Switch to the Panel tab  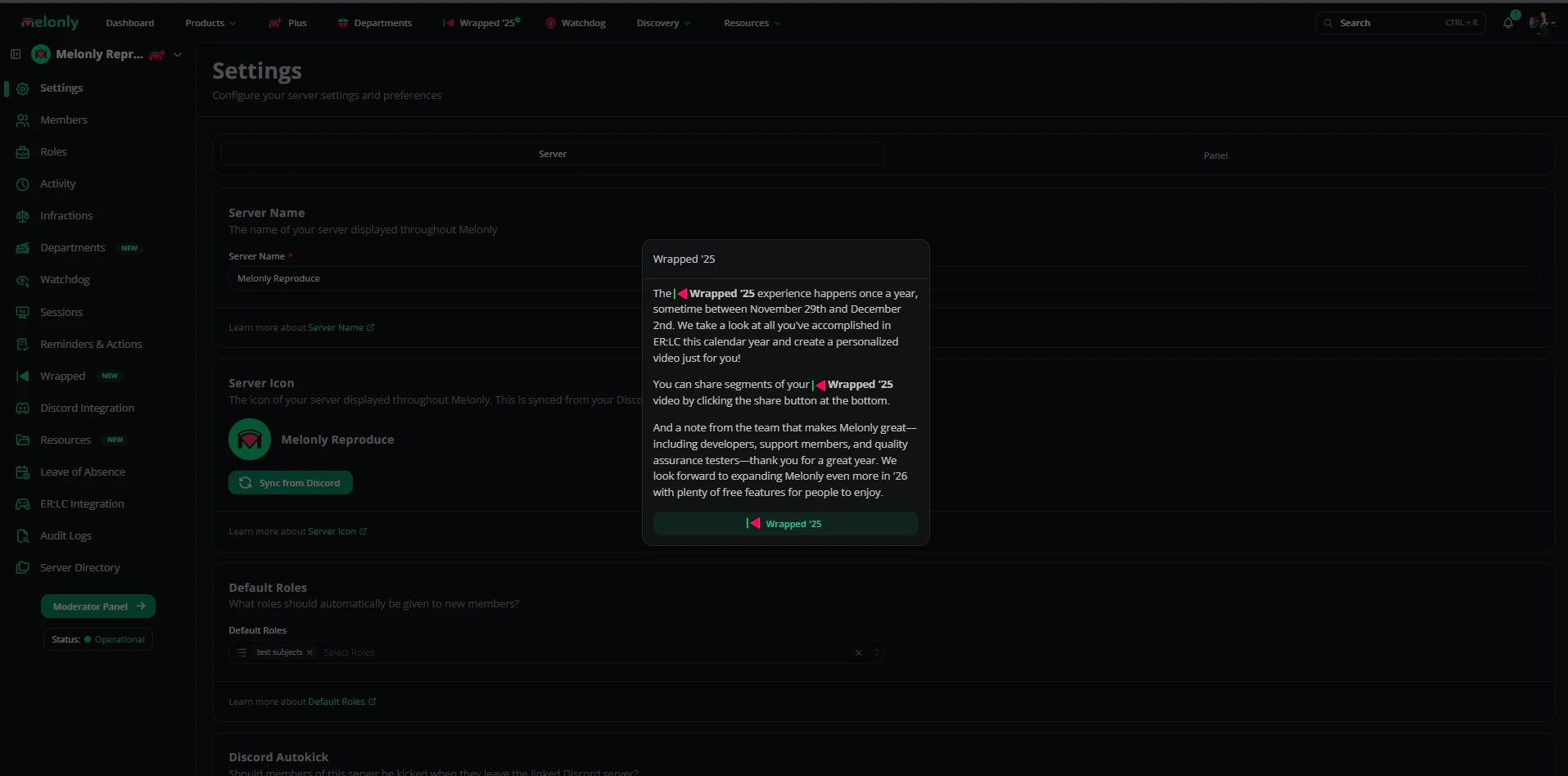click(x=1215, y=156)
